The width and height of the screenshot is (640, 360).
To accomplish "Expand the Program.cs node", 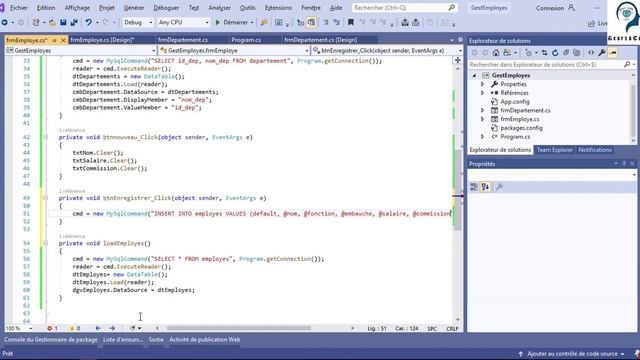I will [482, 137].
